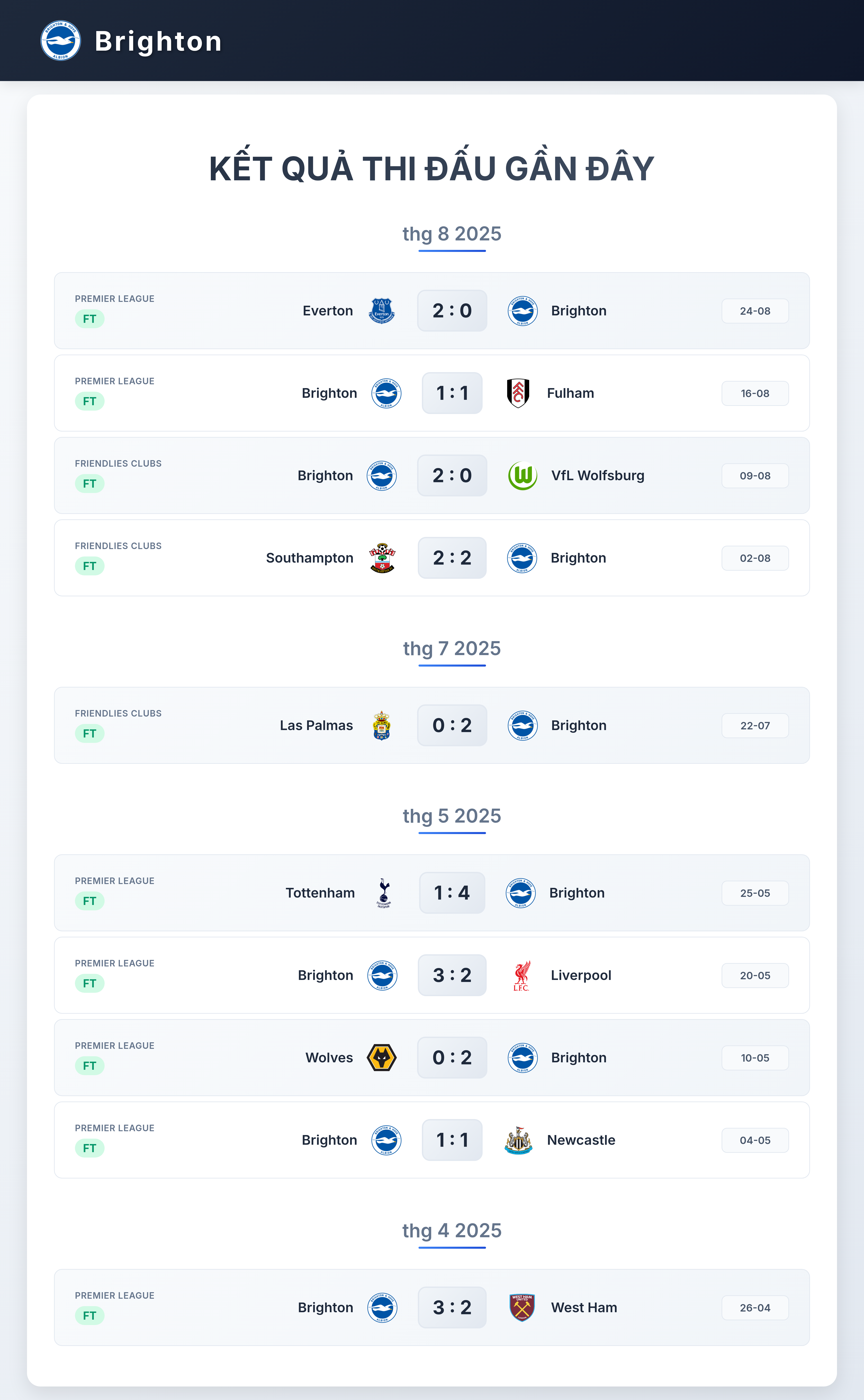Click the 26-04 date badge

(755, 1307)
